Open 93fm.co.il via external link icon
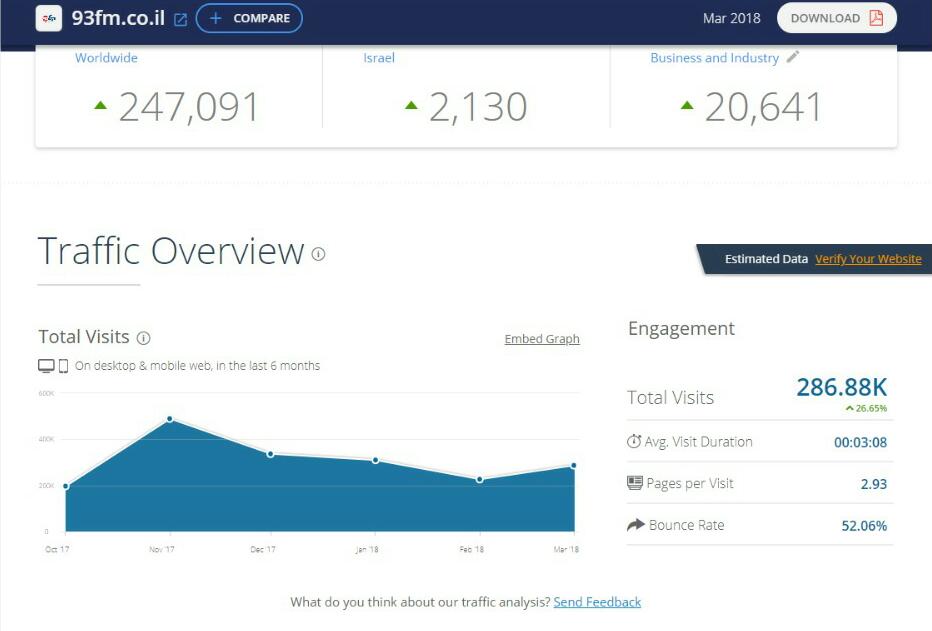 [x=180, y=19]
